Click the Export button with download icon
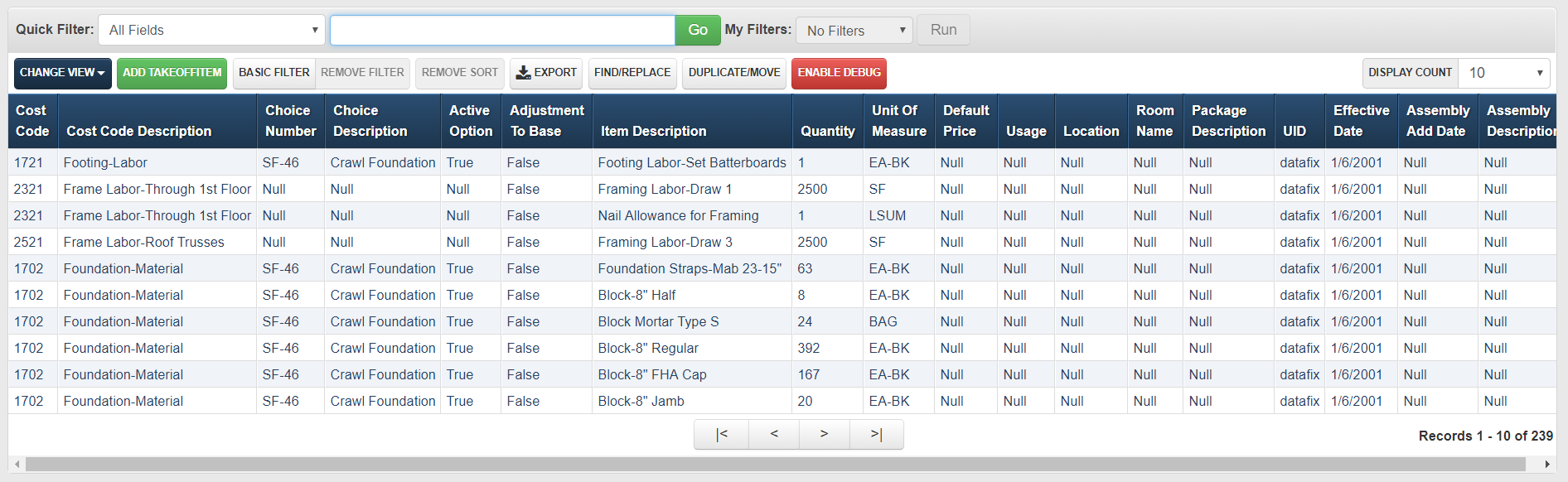 click(546, 73)
